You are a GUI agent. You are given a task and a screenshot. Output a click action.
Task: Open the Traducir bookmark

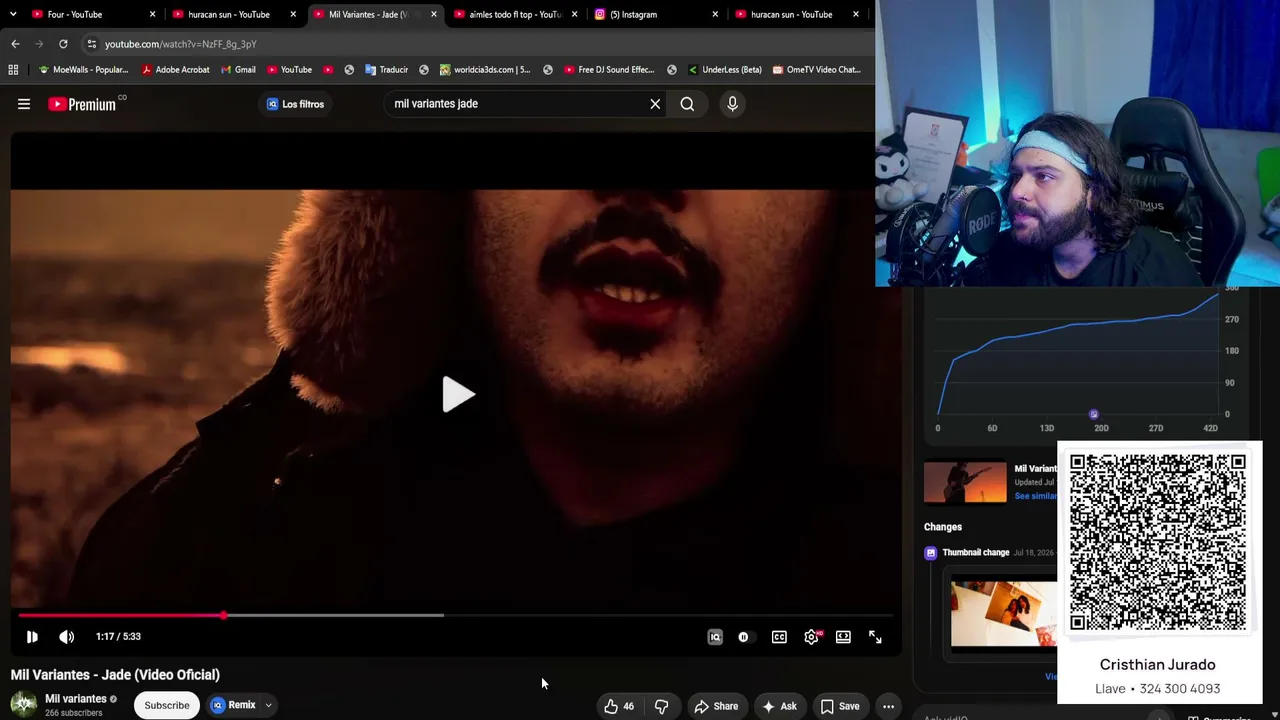point(386,70)
